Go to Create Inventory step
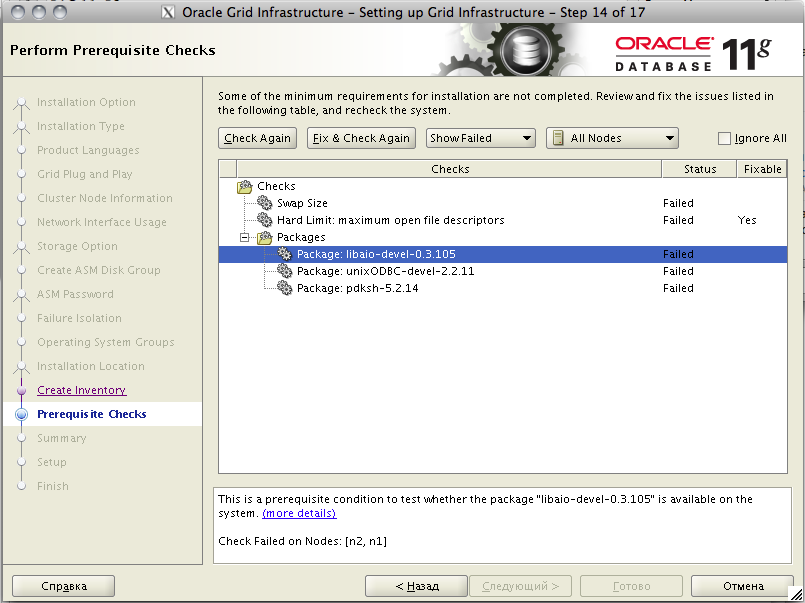This screenshot has height=603, width=805. 81,390
